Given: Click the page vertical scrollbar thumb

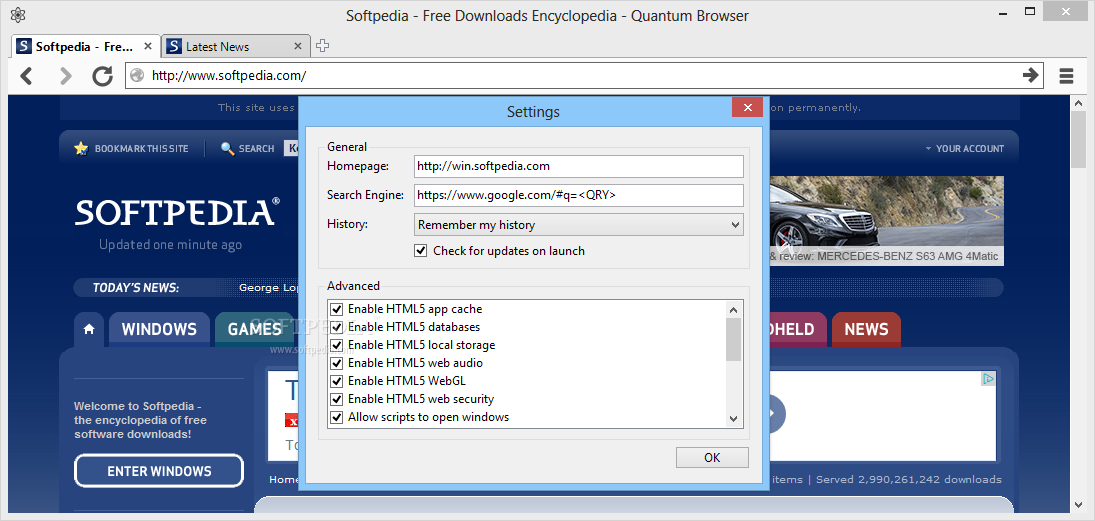Looking at the screenshot, I should [1078, 140].
